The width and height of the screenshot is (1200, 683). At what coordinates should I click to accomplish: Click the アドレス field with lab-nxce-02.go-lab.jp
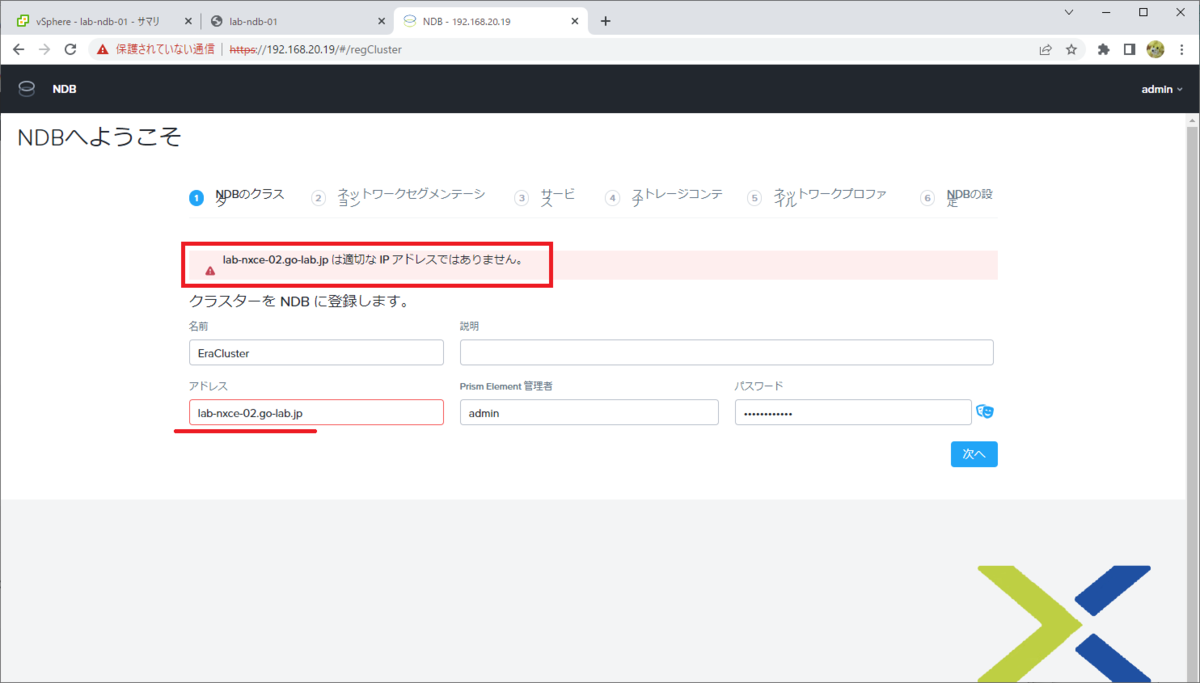tap(316, 412)
